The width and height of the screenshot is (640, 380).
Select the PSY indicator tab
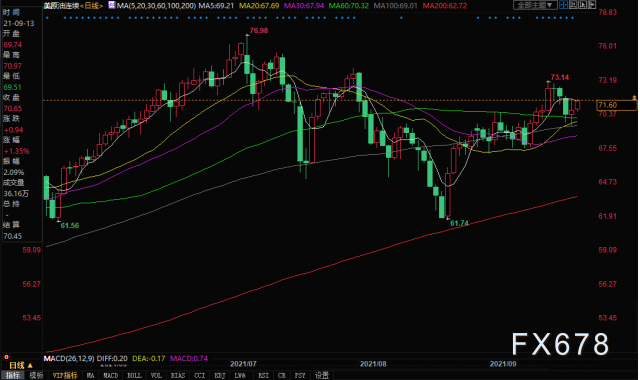point(300,375)
